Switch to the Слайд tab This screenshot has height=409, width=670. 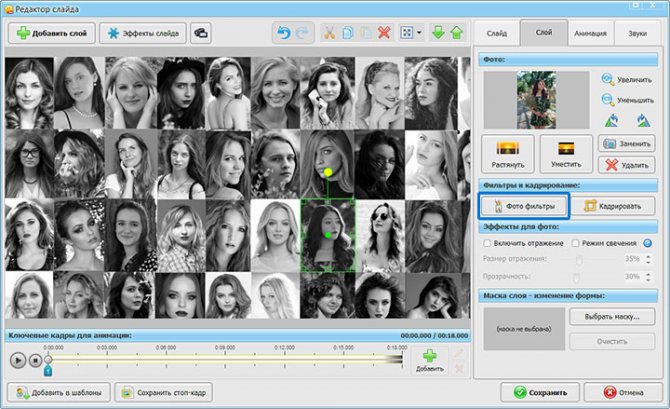496,33
